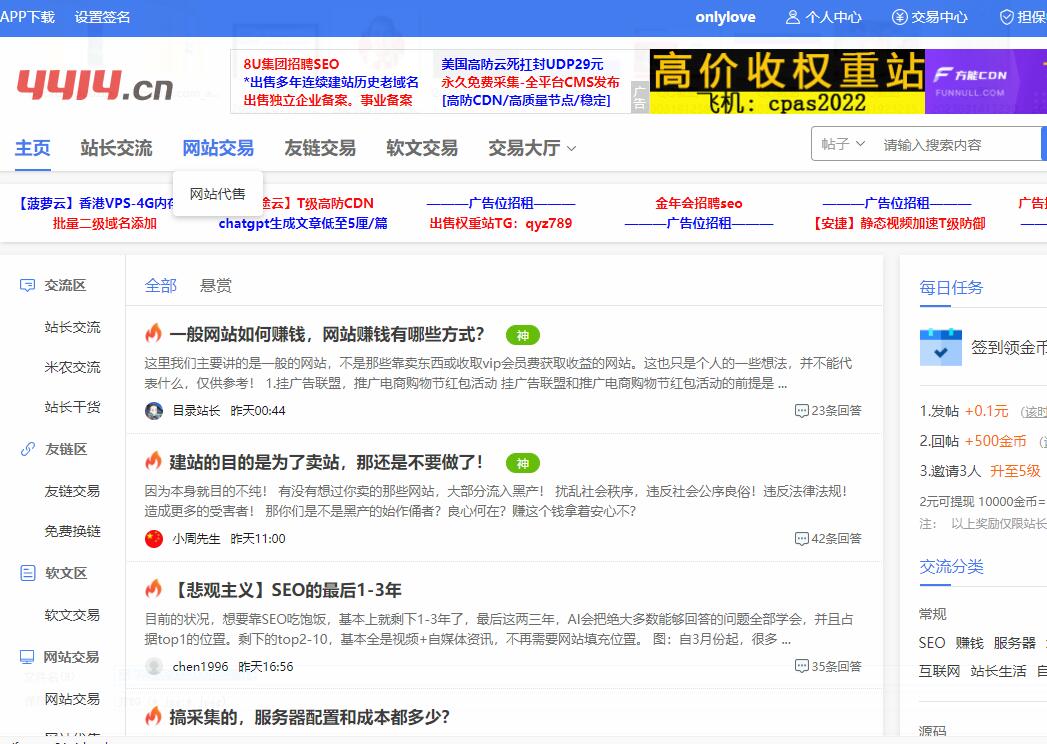
Task: Open the 站长交流 navigation menu item
Action: (116, 148)
